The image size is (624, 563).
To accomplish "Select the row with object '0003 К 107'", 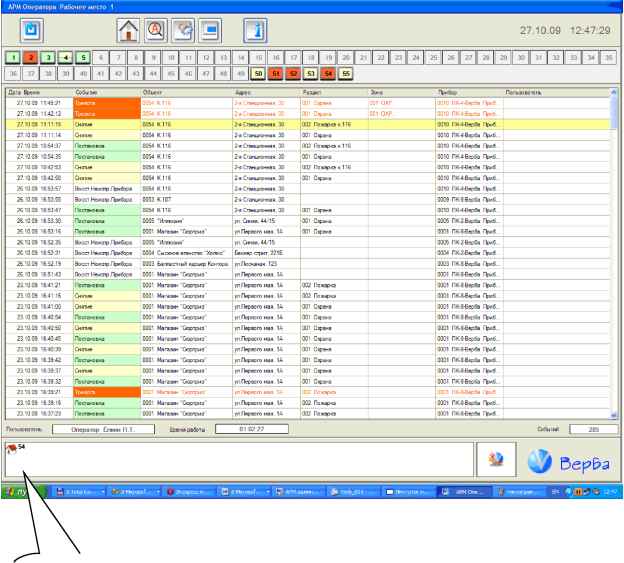I will pyautogui.click(x=307, y=199).
